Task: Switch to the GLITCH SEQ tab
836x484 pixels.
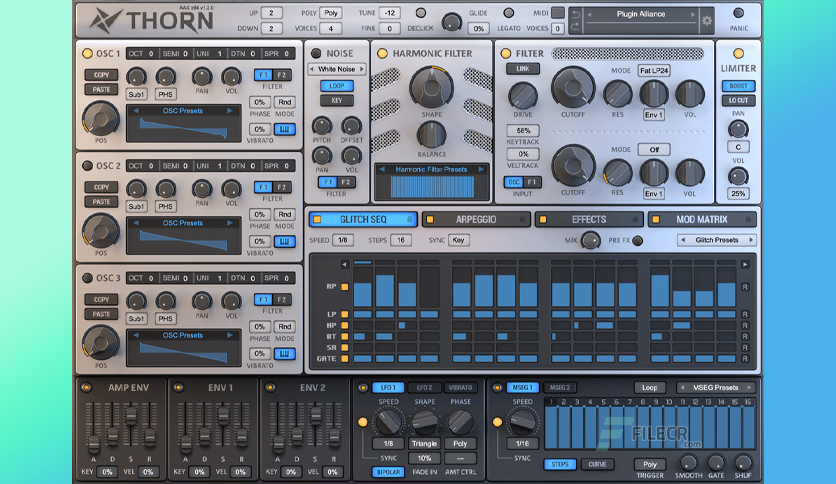Action: (363, 219)
